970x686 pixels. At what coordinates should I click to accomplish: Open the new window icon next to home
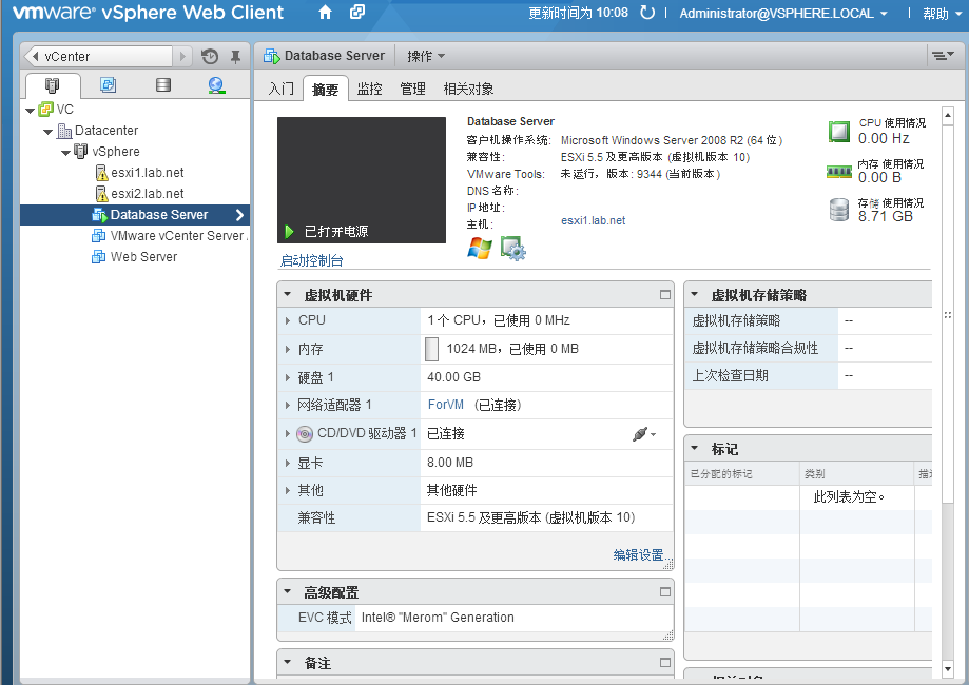pyautogui.click(x=358, y=12)
